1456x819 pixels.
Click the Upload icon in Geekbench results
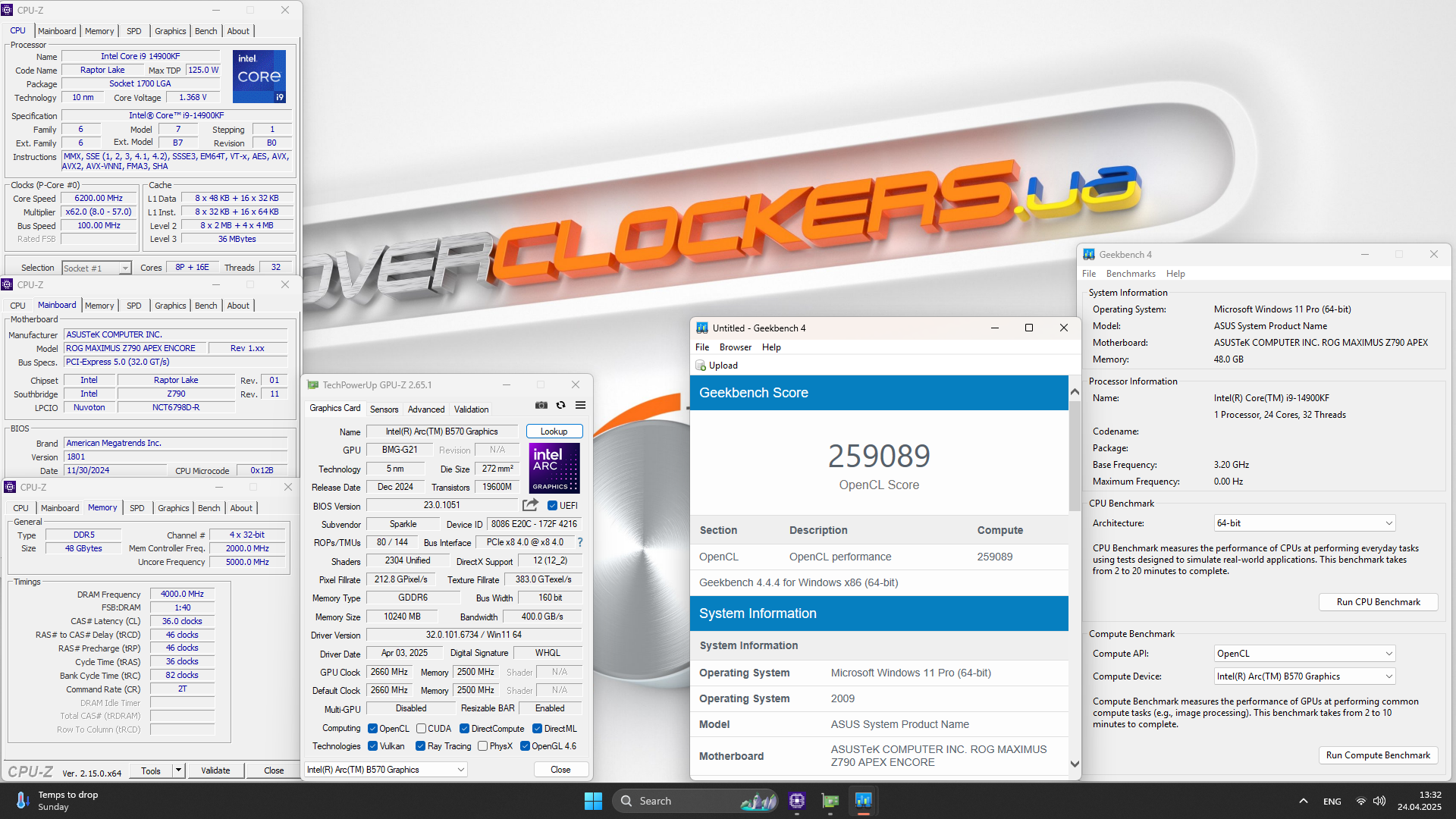pos(701,366)
